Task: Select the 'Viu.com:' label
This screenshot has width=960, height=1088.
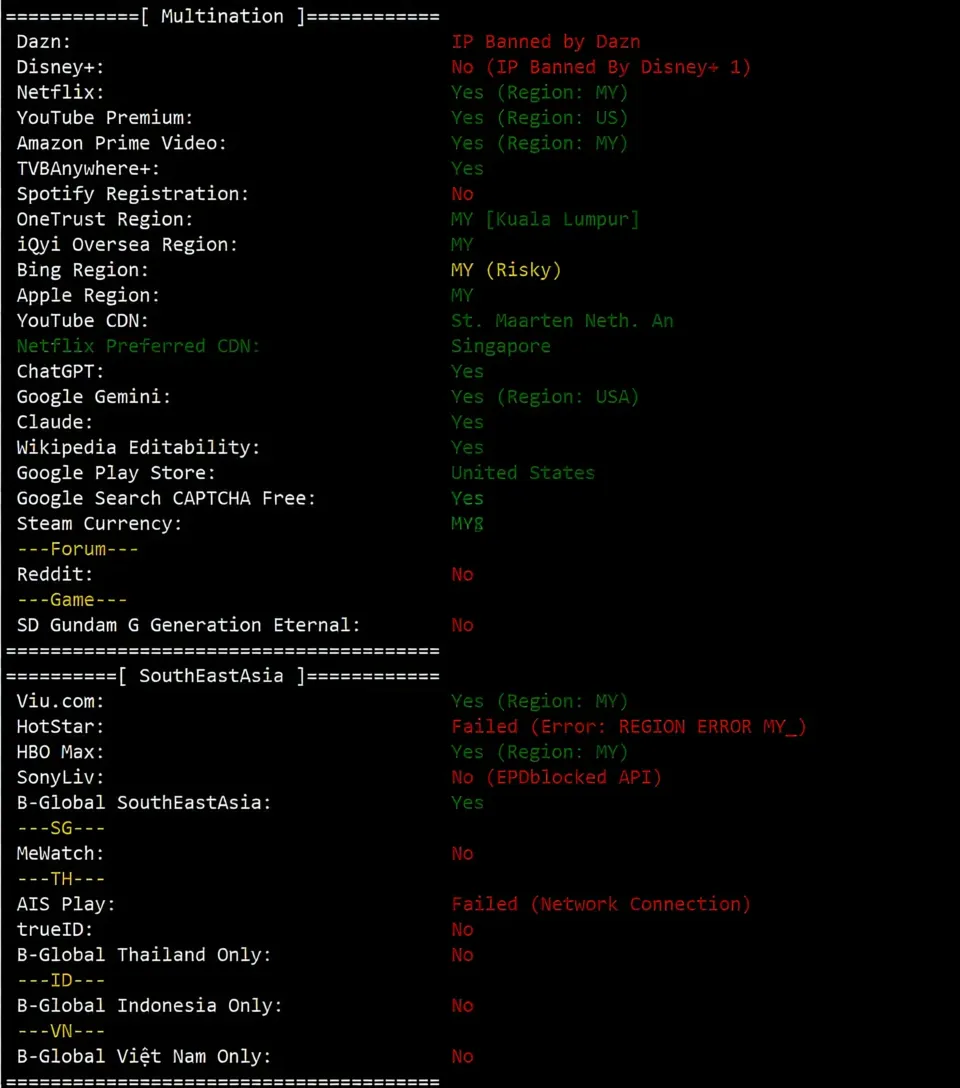Action: click(60, 702)
